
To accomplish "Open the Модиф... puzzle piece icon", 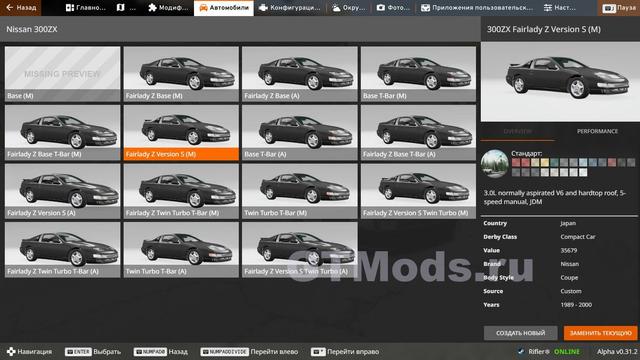I will (152, 8).
